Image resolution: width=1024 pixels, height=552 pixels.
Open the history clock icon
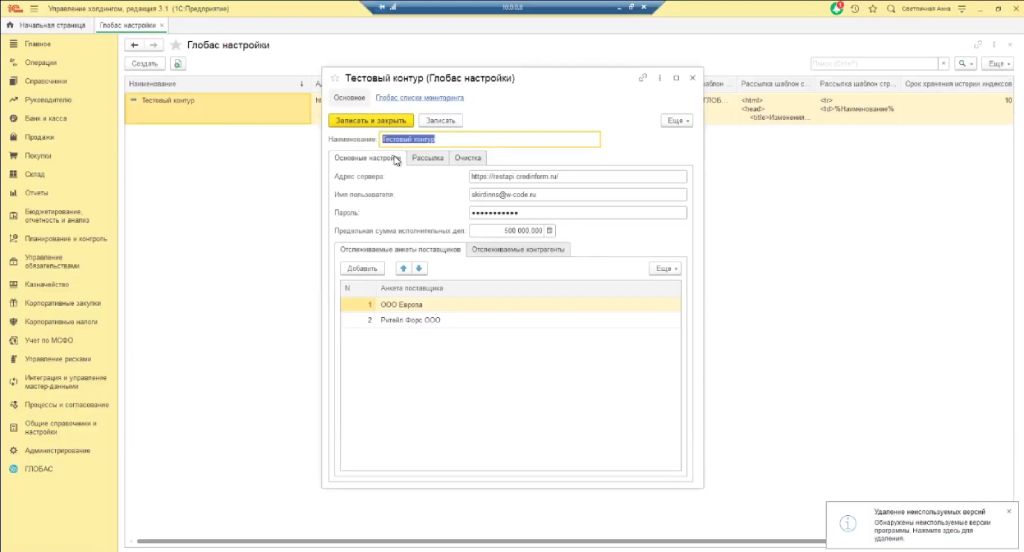[x=856, y=8]
